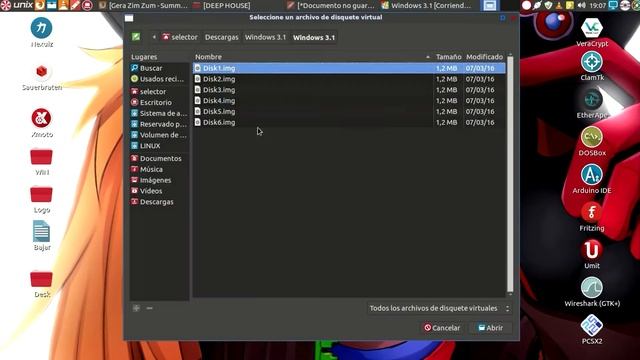Viewport: 640px width, 360px height.
Task: Open Reservado p... volume in sidebar
Action: pyautogui.click(x=159, y=124)
